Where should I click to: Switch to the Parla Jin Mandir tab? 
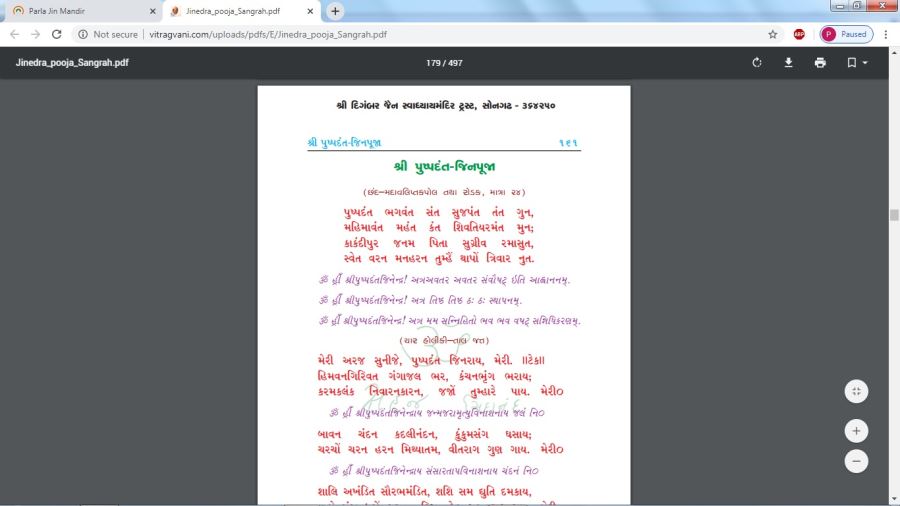coord(80,11)
